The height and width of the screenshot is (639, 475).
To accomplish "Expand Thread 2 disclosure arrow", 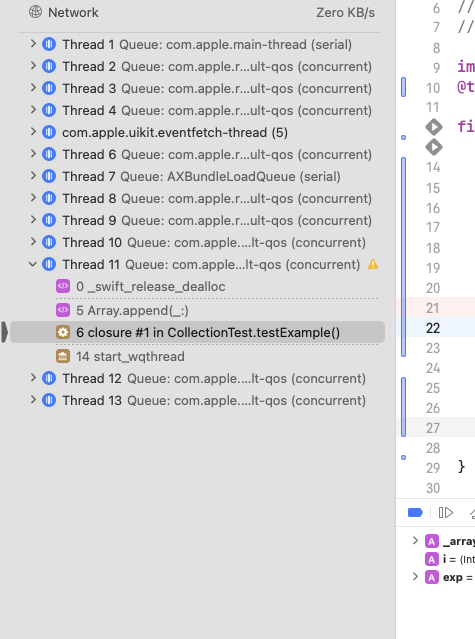I will pos(33,66).
